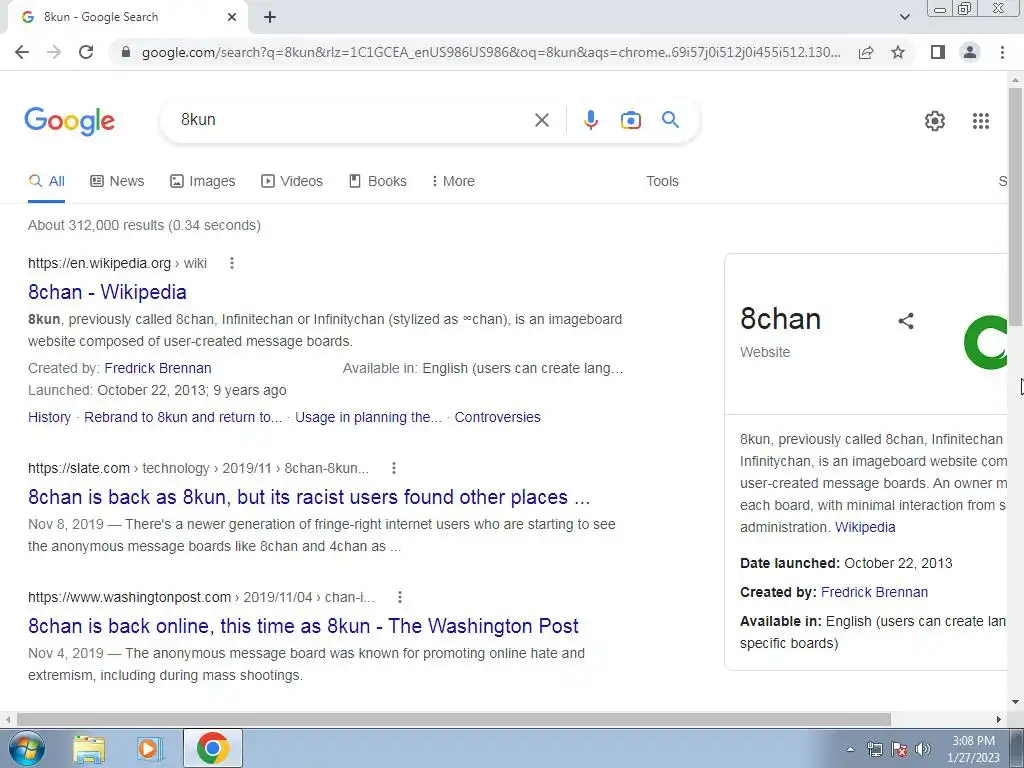Image resolution: width=1024 pixels, height=768 pixels.
Task: Follow the Fredrick Brennan link in result
Action: 158,368
